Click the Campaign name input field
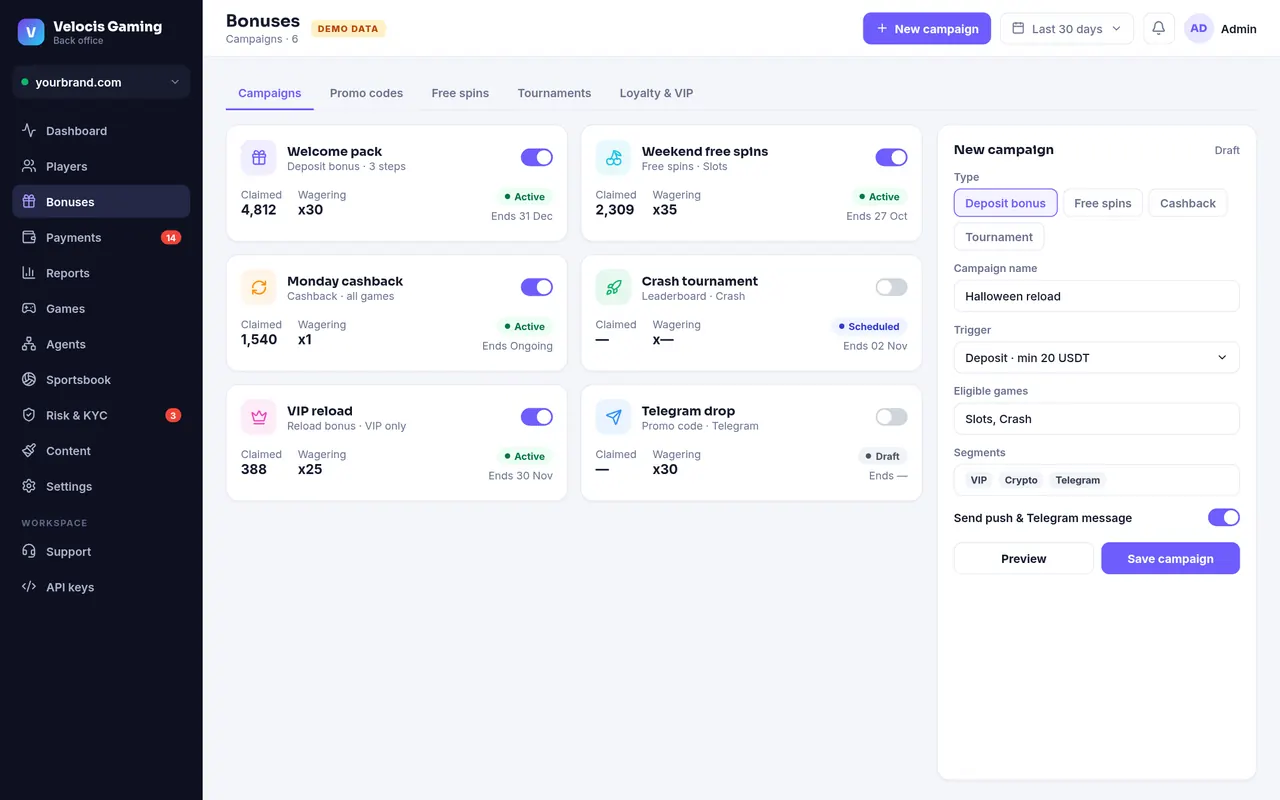1280x800 pixels. pos(1097,296)
